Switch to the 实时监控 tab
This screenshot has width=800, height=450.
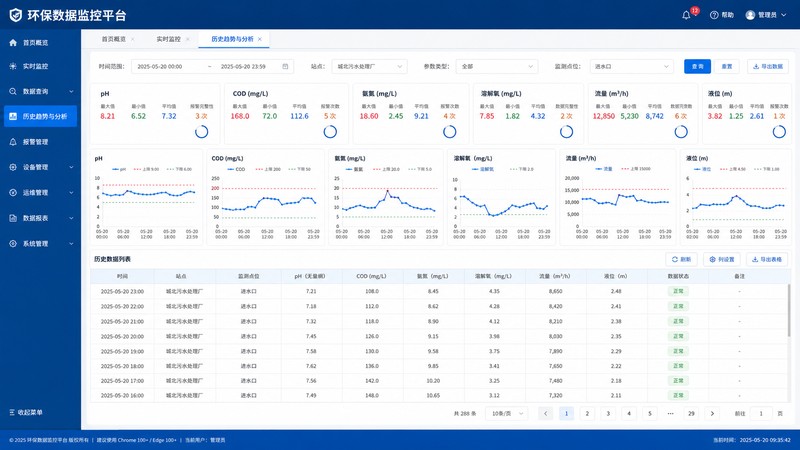click(168, 39)
